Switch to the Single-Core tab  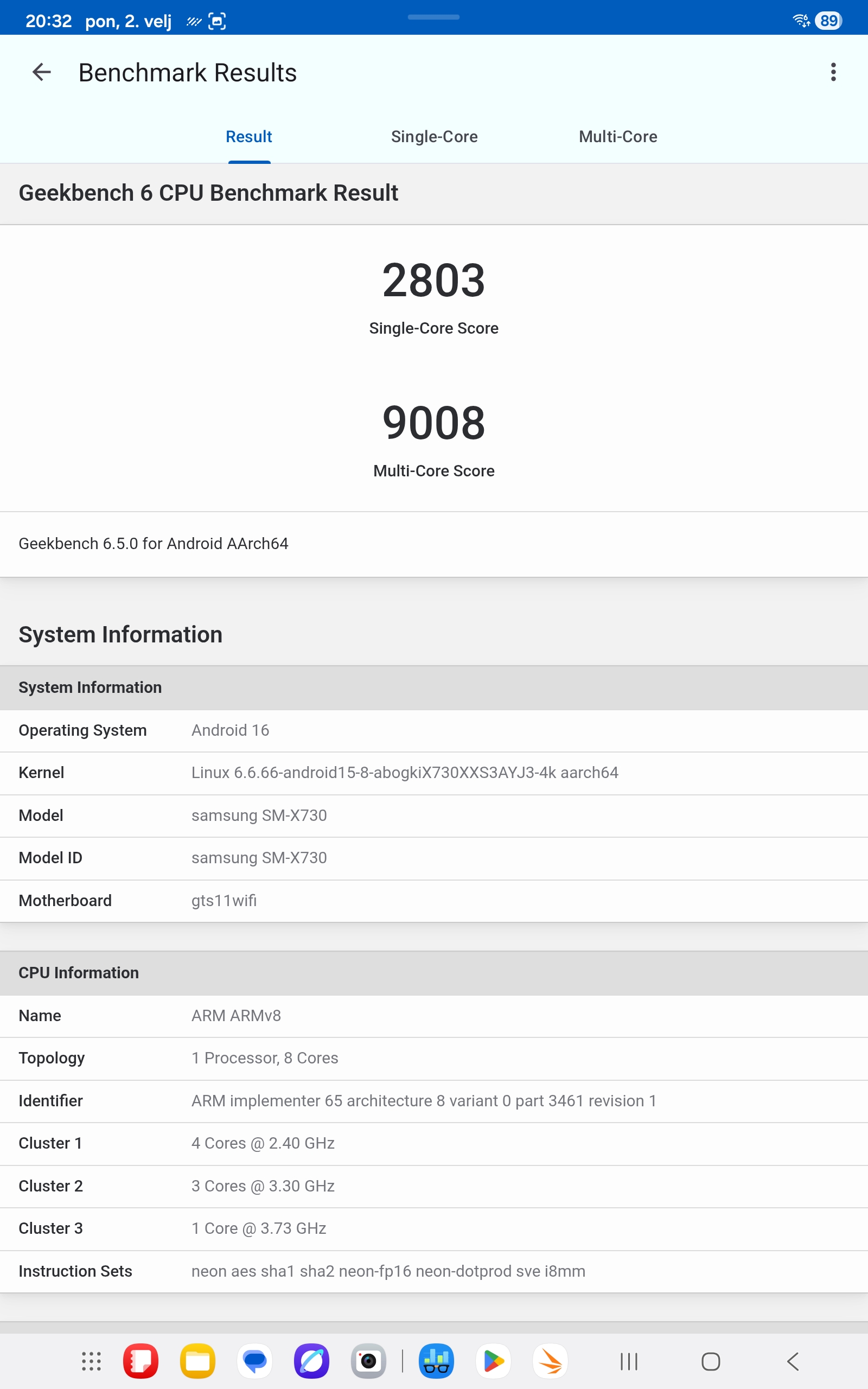434,137
